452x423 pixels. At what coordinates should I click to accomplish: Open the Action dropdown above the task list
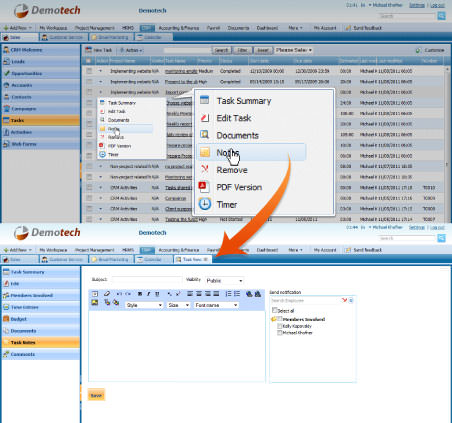pos(132,50)
